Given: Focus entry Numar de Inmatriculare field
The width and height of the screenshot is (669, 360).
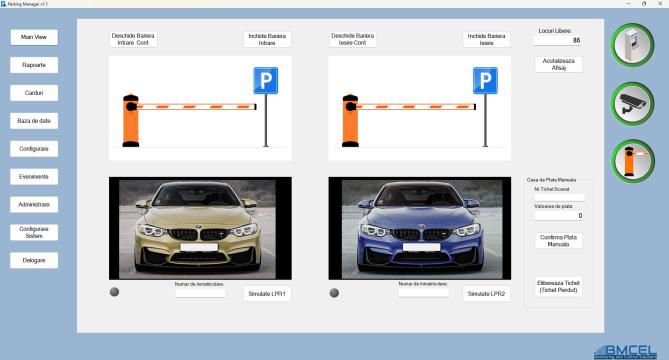Looking at the screenshot, I should point(200,293).
